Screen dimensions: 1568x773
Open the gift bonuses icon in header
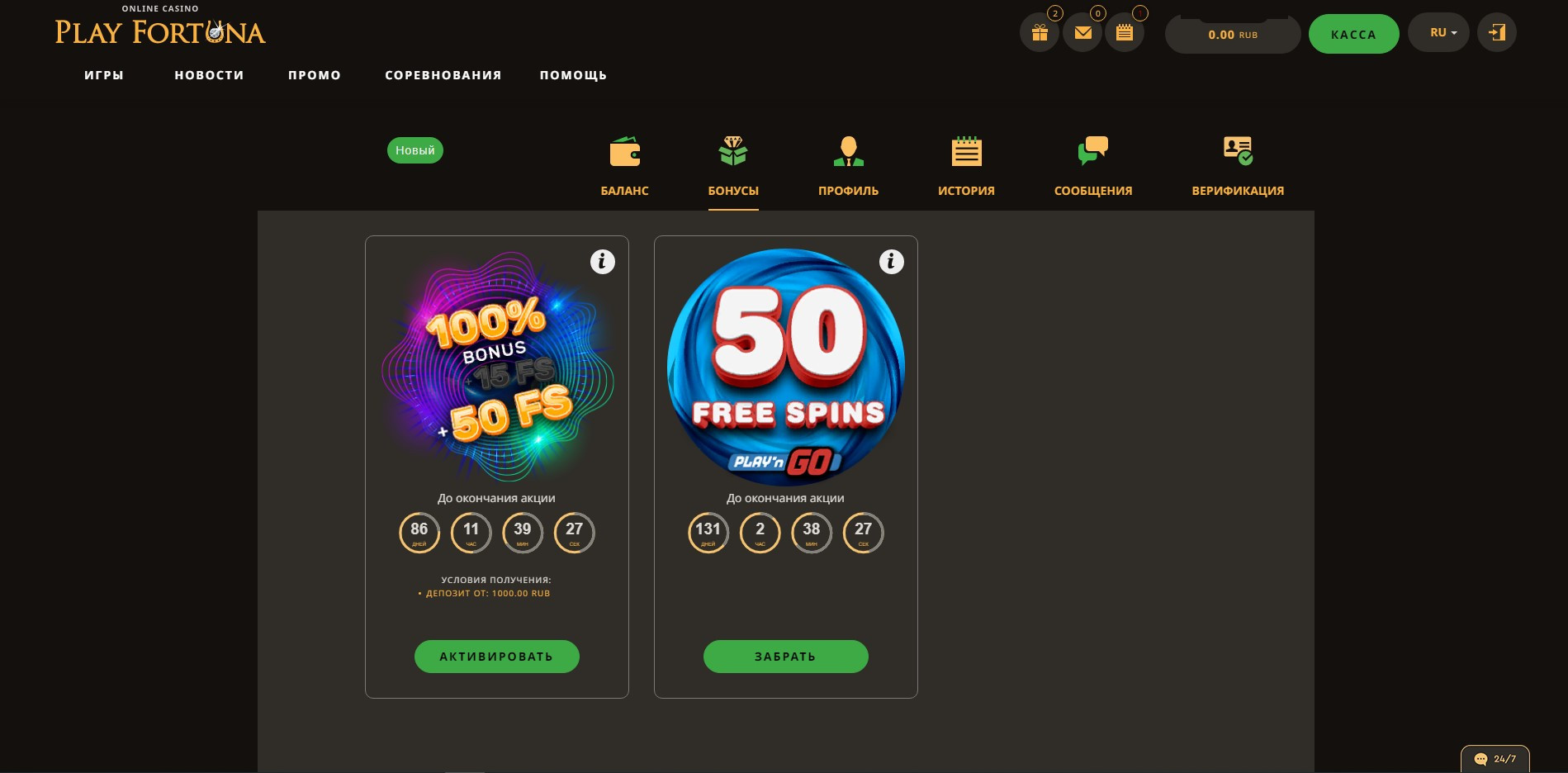[1040, 33]
